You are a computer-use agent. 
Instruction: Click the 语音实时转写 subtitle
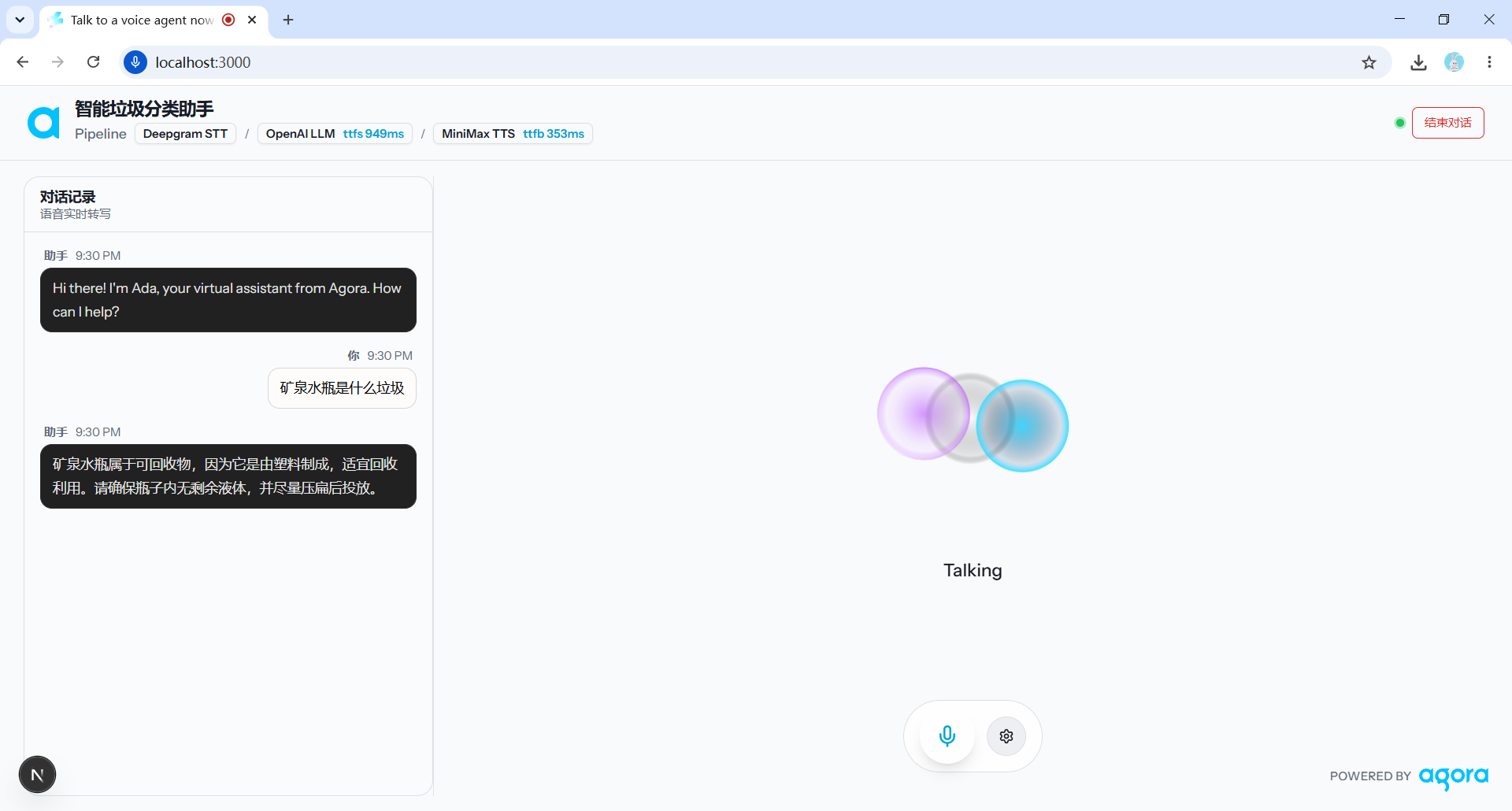pos(76,214)
